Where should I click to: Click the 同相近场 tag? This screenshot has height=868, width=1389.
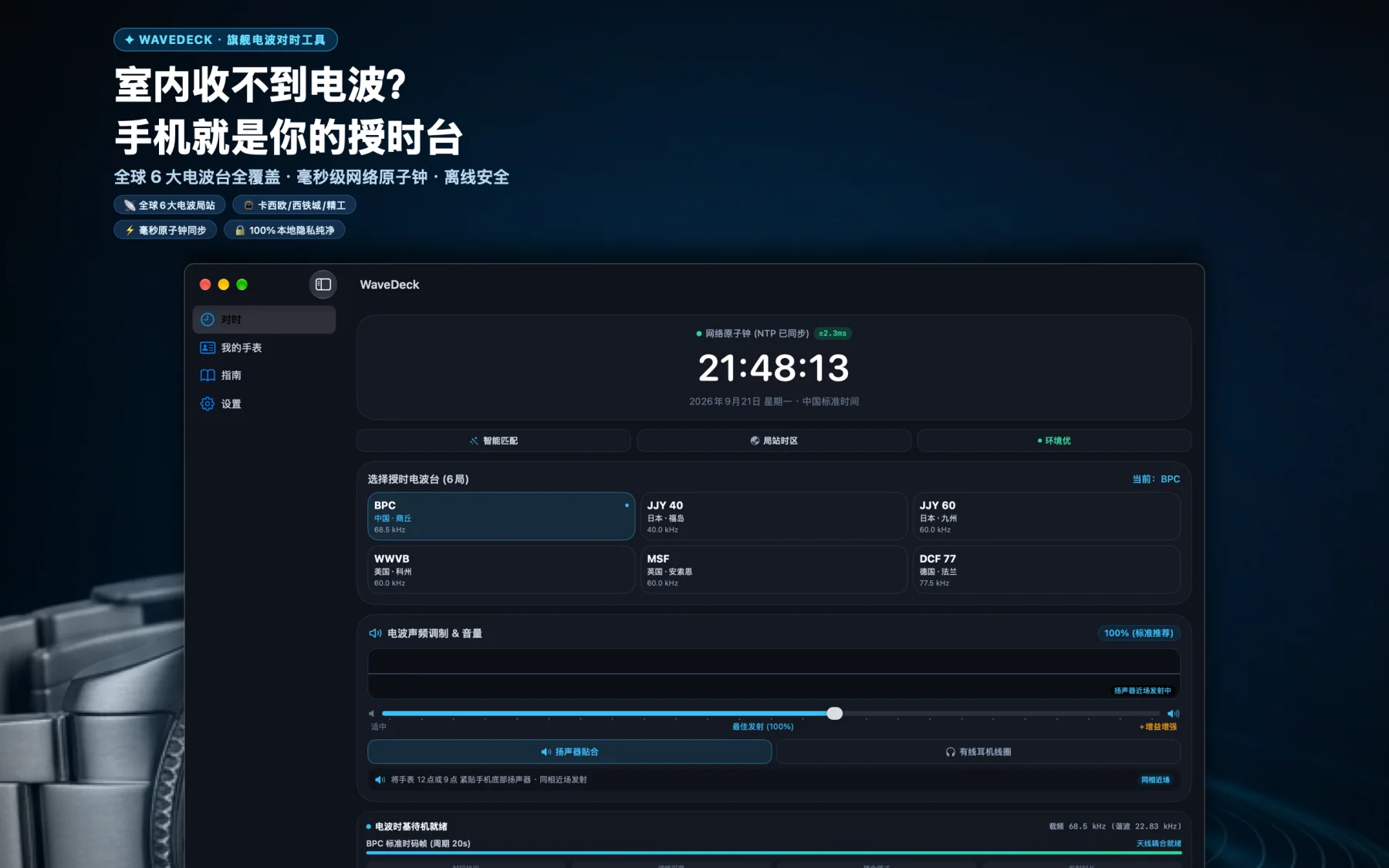pyautogui.click(x=1155, y=780)
